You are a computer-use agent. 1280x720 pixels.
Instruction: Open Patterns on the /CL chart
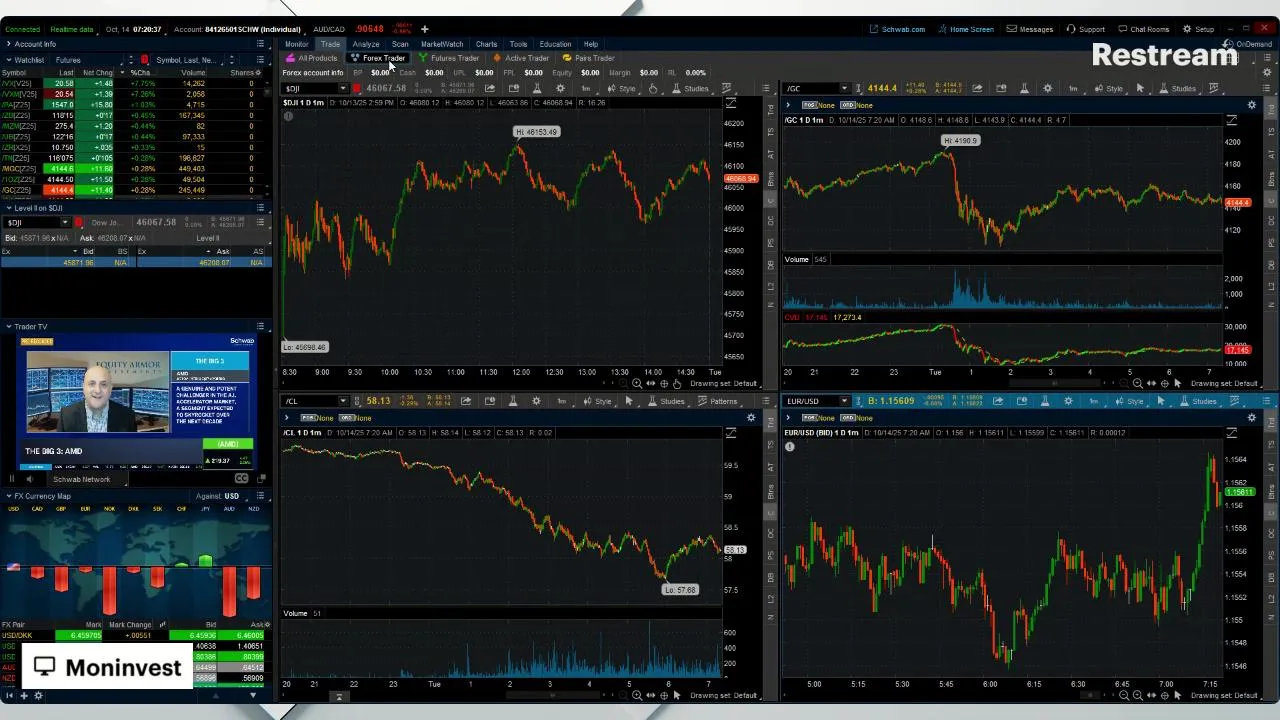click(718, 401)
